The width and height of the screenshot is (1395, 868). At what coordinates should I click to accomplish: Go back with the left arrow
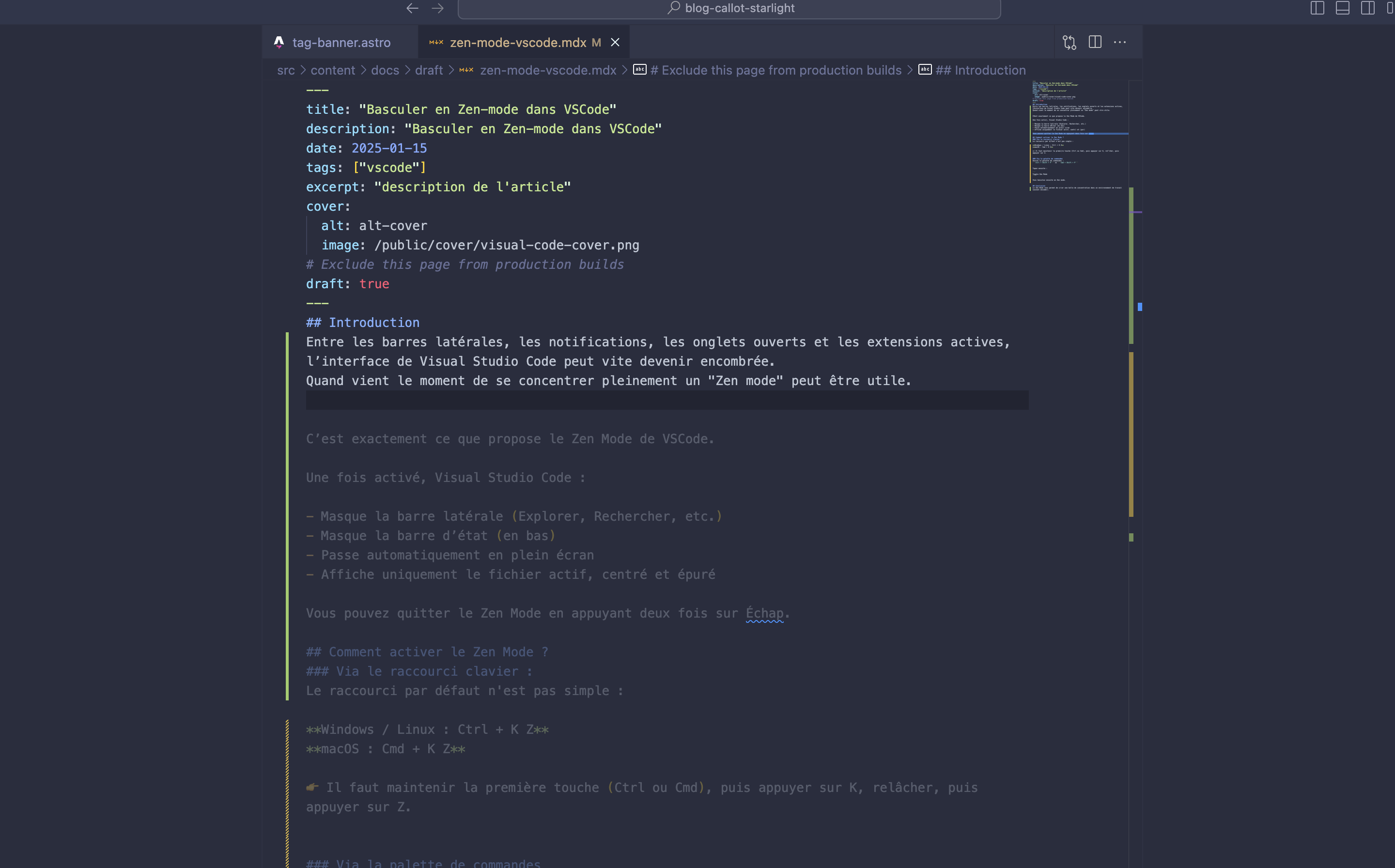[x=412, y=8]
